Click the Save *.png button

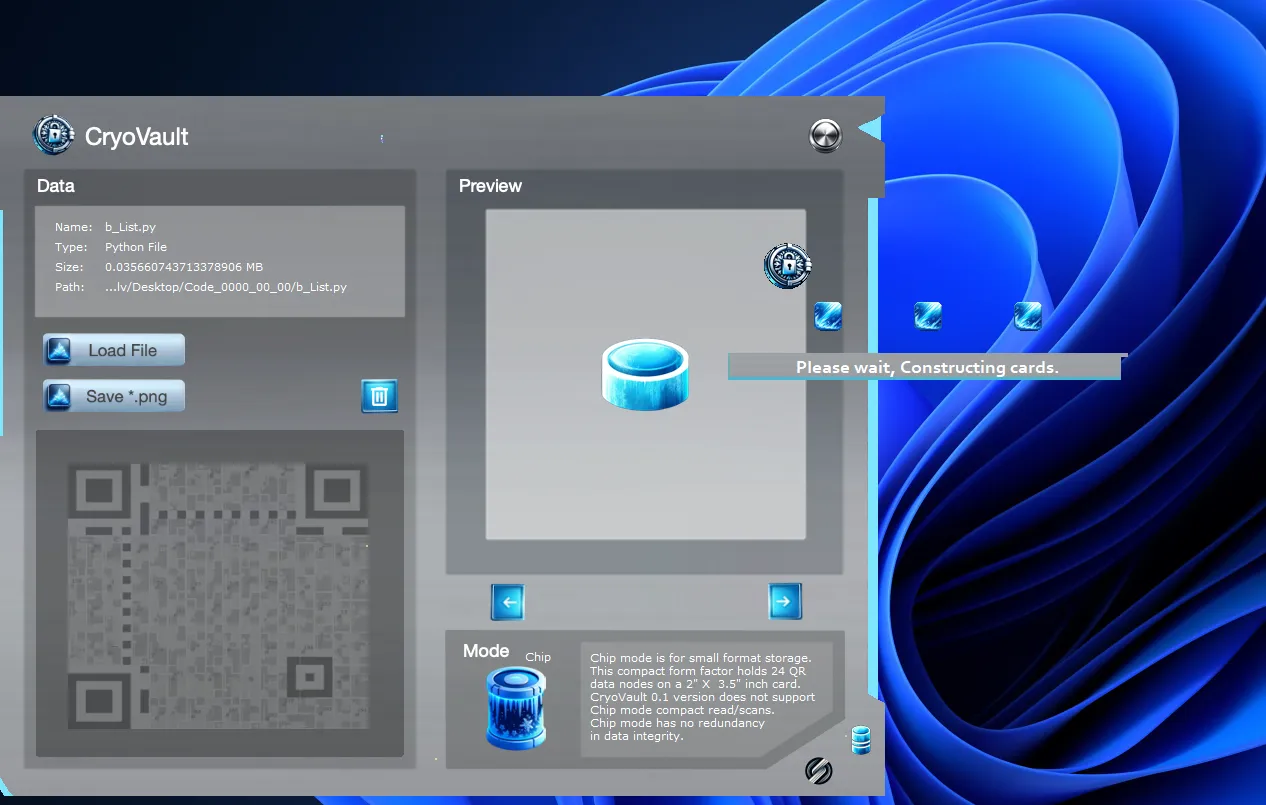coord(114,396)
